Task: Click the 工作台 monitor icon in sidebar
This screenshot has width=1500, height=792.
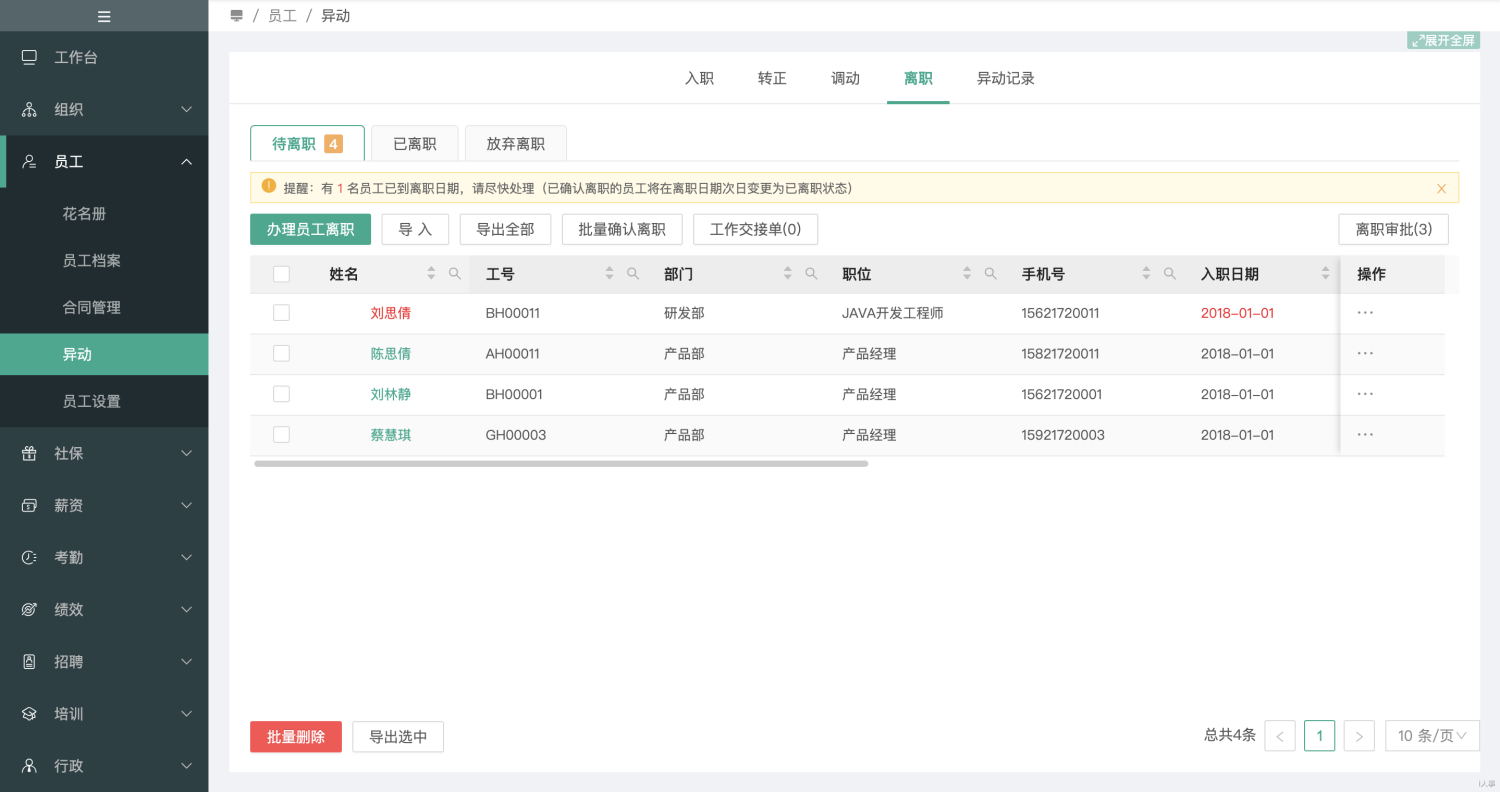Action: [29, 57]
